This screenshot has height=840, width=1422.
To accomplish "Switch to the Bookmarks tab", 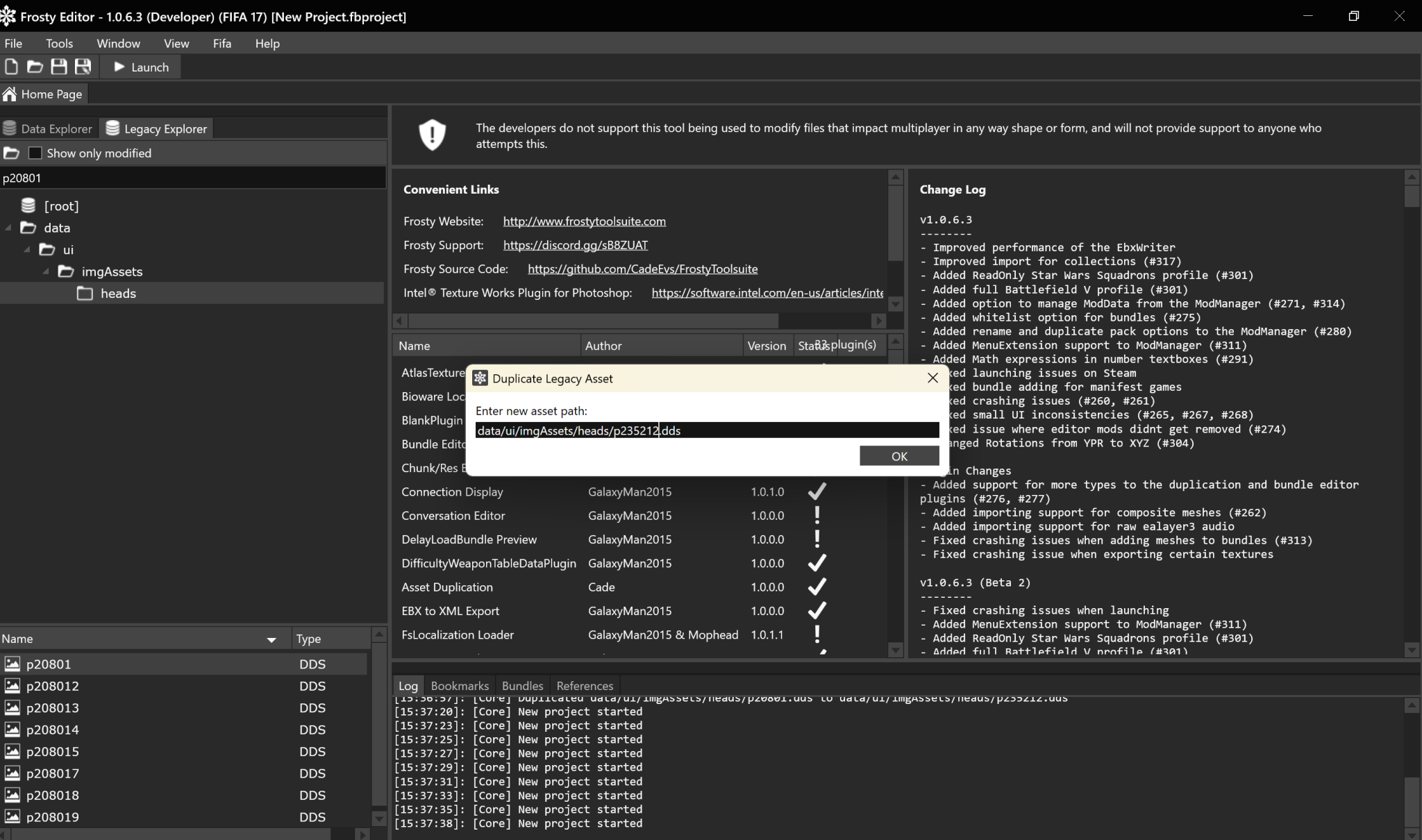I will (x=460, y=685).
